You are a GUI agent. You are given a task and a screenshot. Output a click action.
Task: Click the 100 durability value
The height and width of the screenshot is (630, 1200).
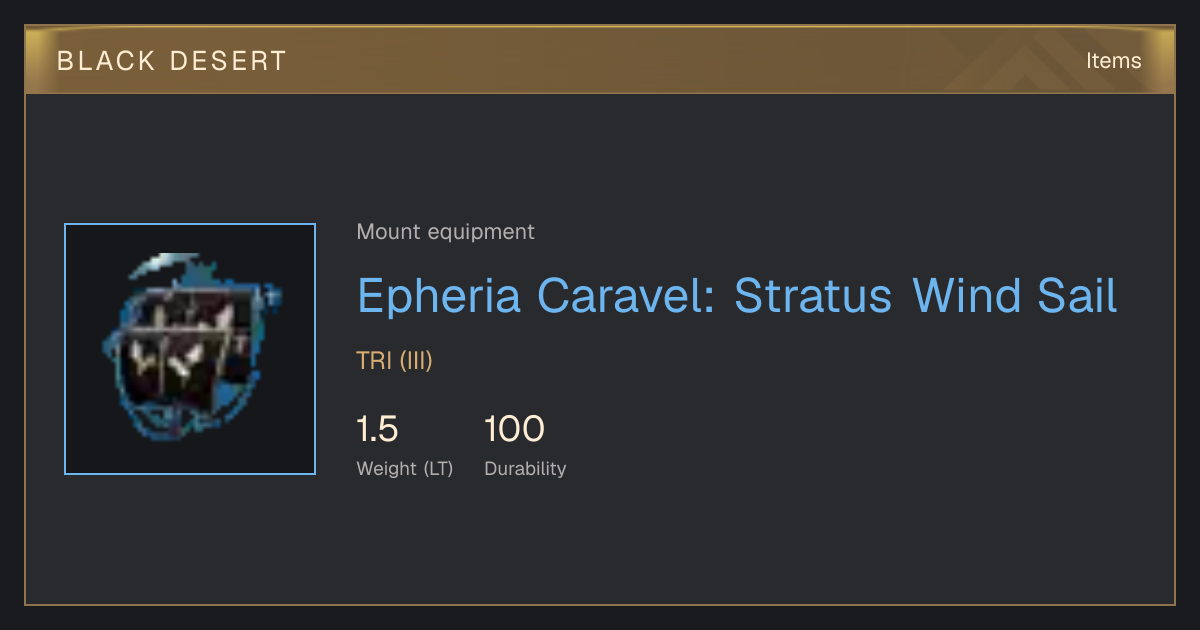tap(514, 429)
